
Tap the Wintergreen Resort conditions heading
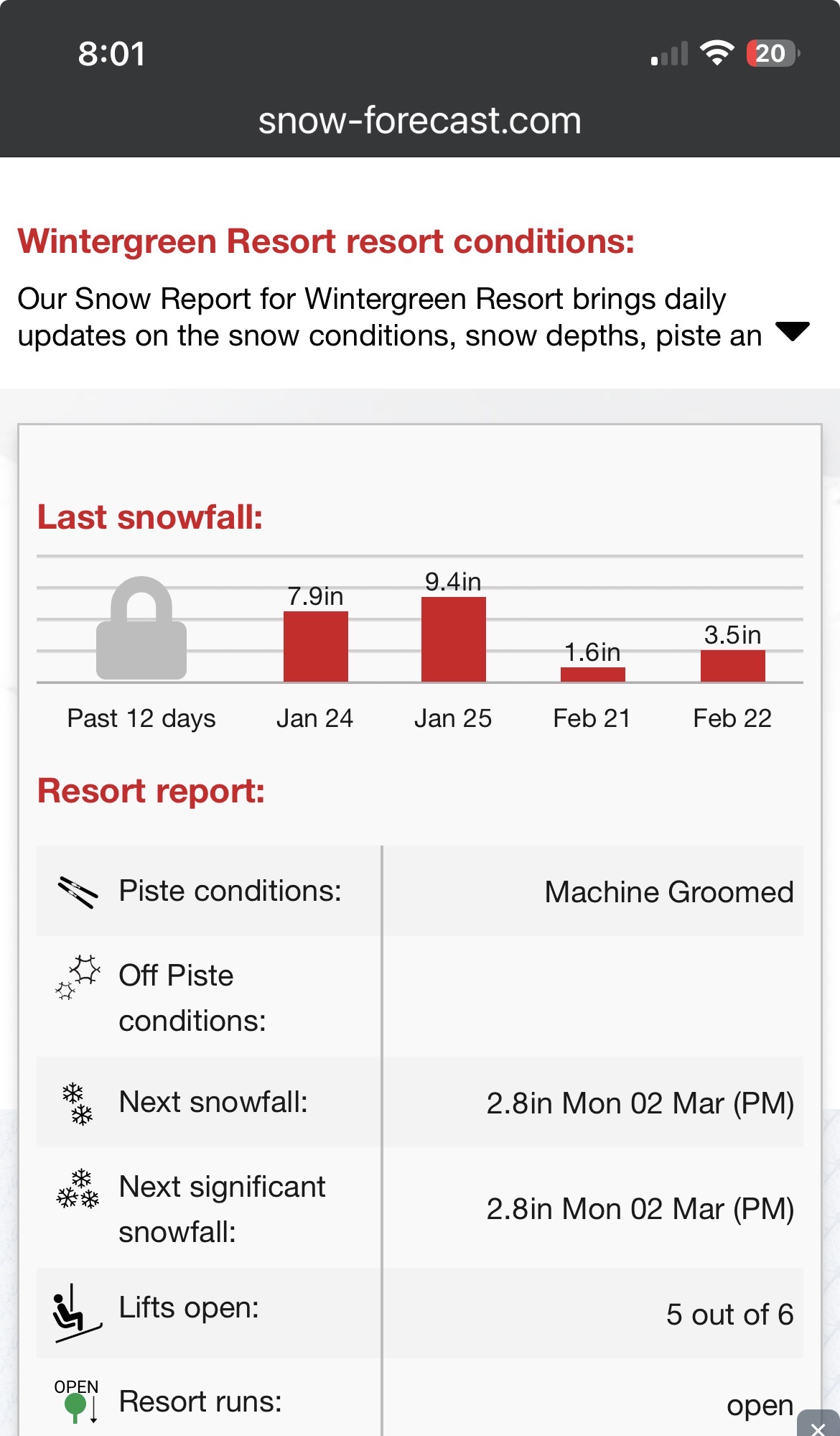point(326,241)
